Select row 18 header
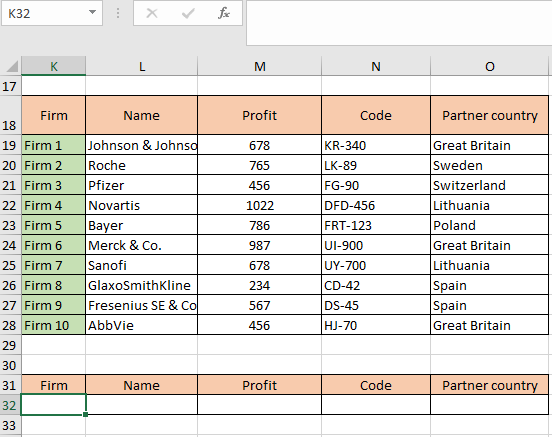552x437 pixels. (10, 115)
